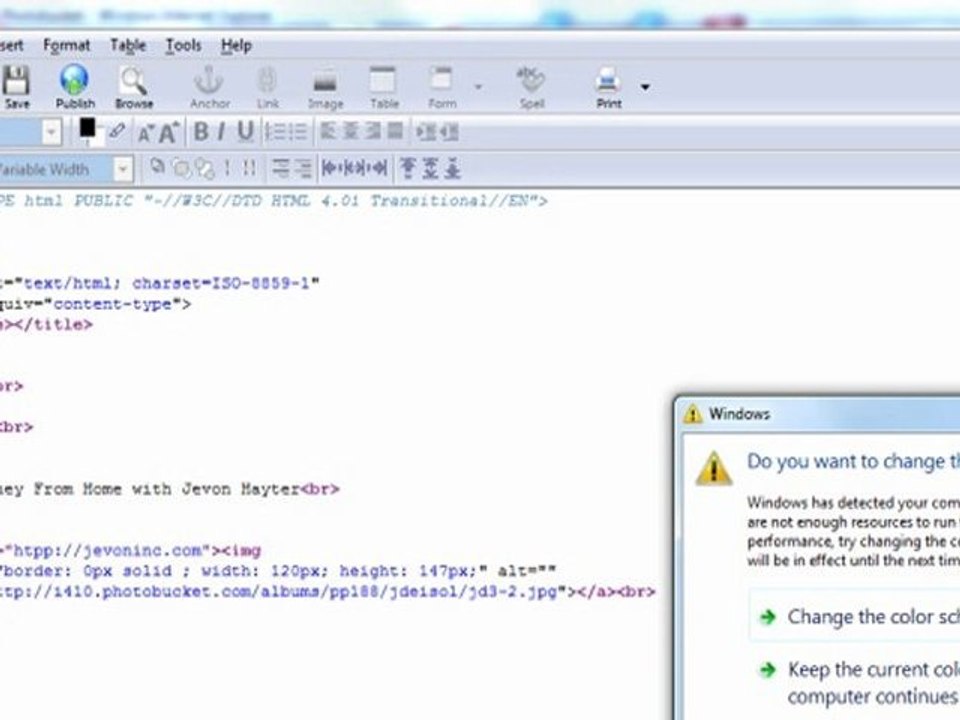Pick the white background color swatch
This screenshot has height=720, width=960.
[x=97, y=138]
